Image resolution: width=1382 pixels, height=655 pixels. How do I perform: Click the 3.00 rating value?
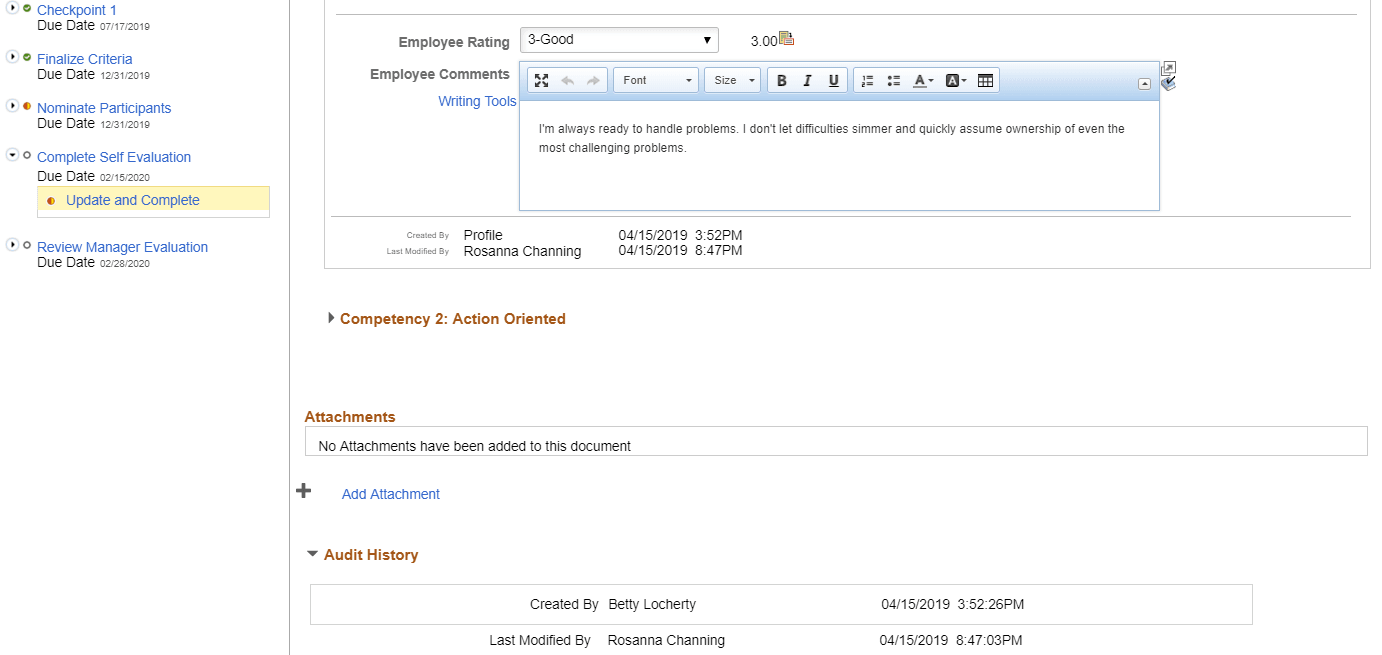[x=764, y=41]
